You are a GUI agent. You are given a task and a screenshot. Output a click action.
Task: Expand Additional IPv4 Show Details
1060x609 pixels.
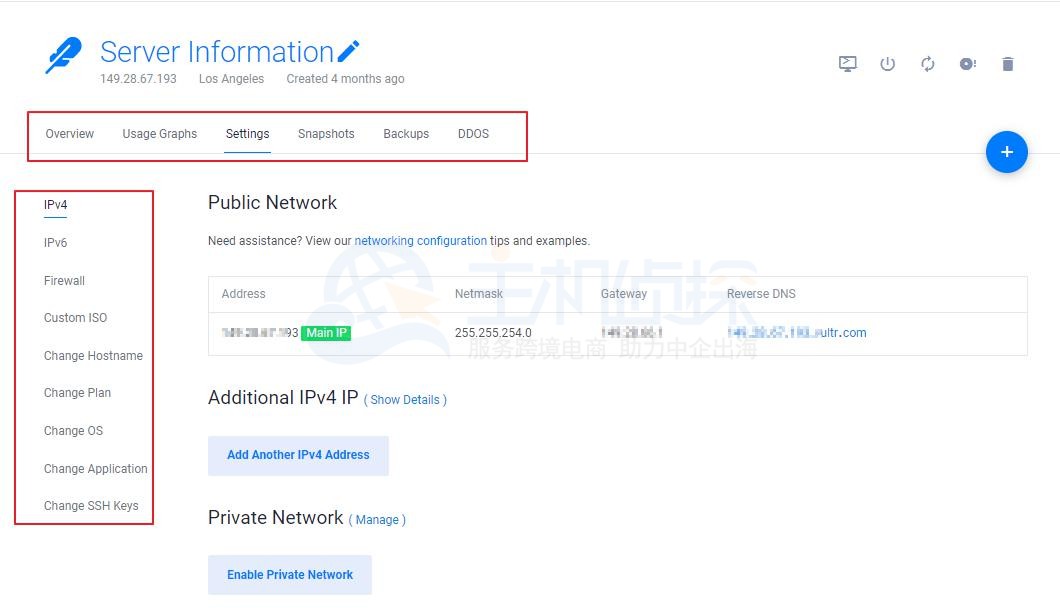(405, 400)
